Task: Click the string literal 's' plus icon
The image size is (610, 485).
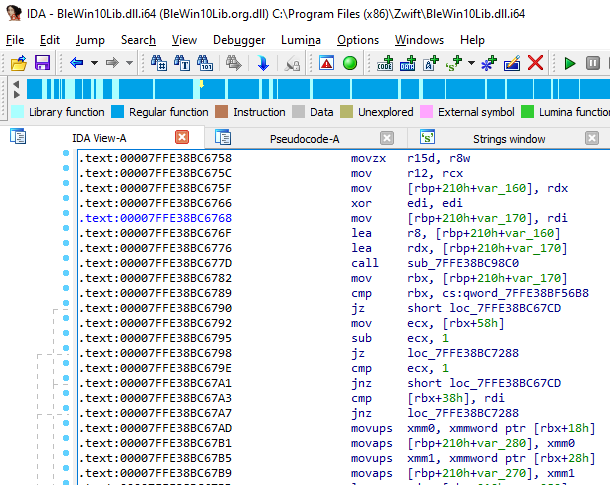Action: [454, 63]
